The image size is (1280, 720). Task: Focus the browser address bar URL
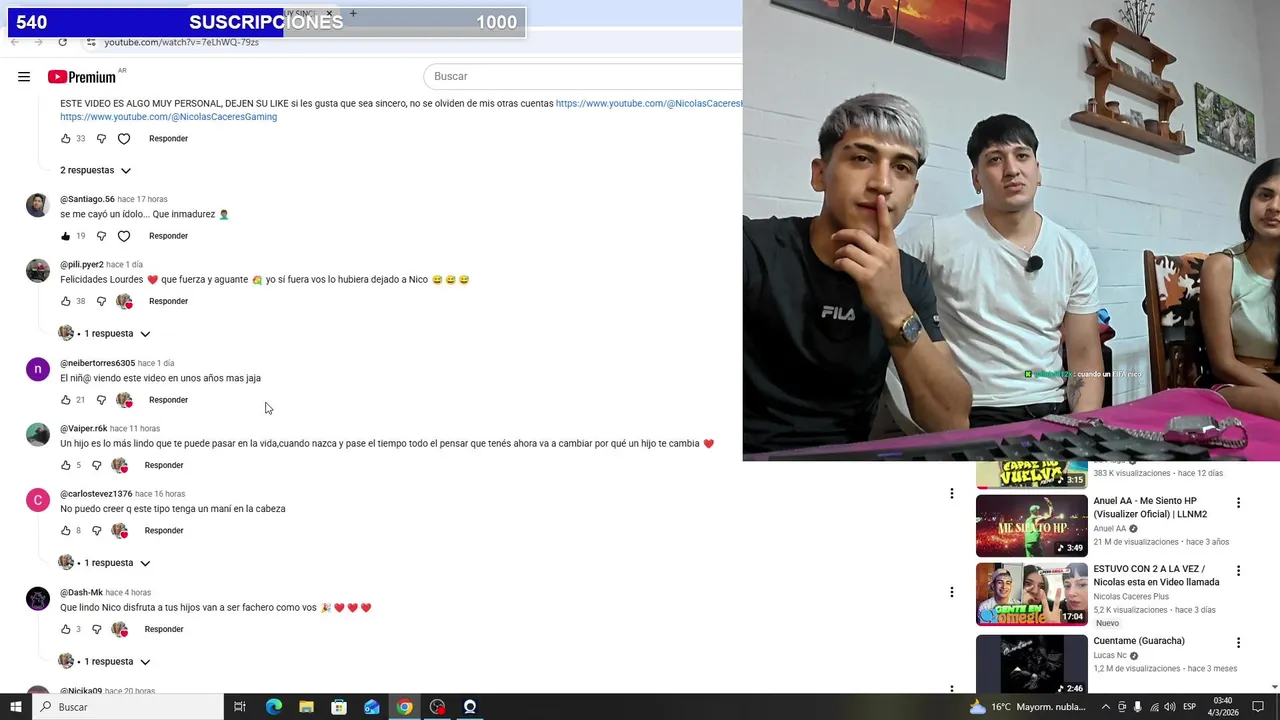[x=182, y=42]
